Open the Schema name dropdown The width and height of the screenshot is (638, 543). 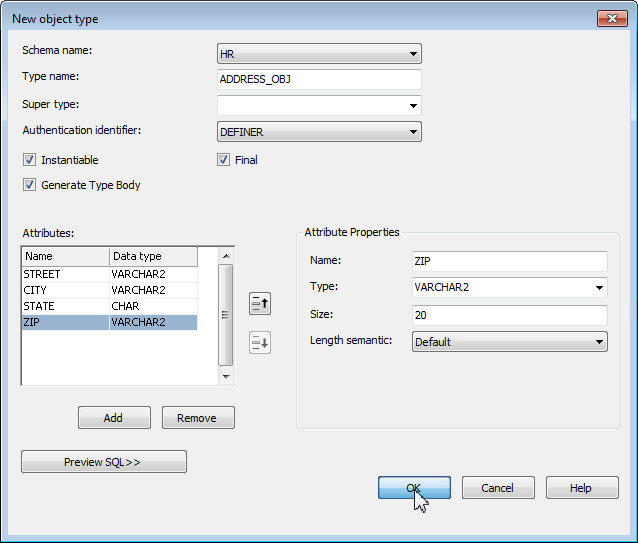pyautogui.click(x=319, y=54)
